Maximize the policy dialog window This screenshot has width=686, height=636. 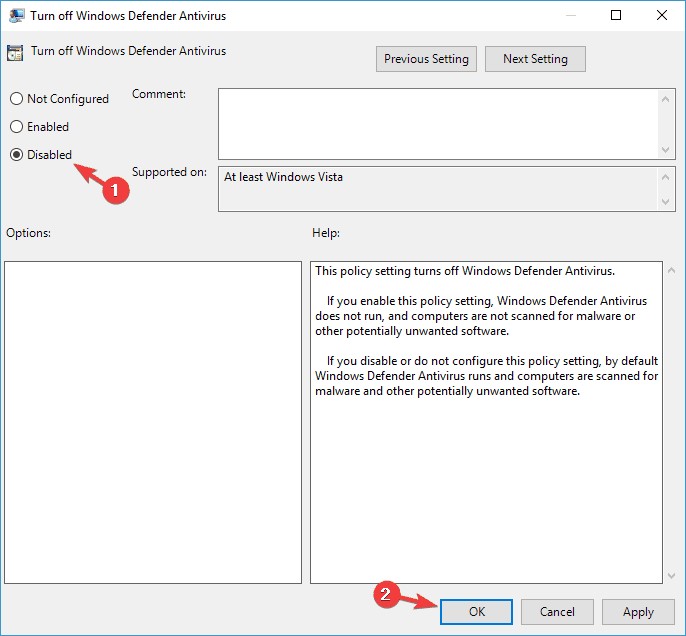point(616,15)
